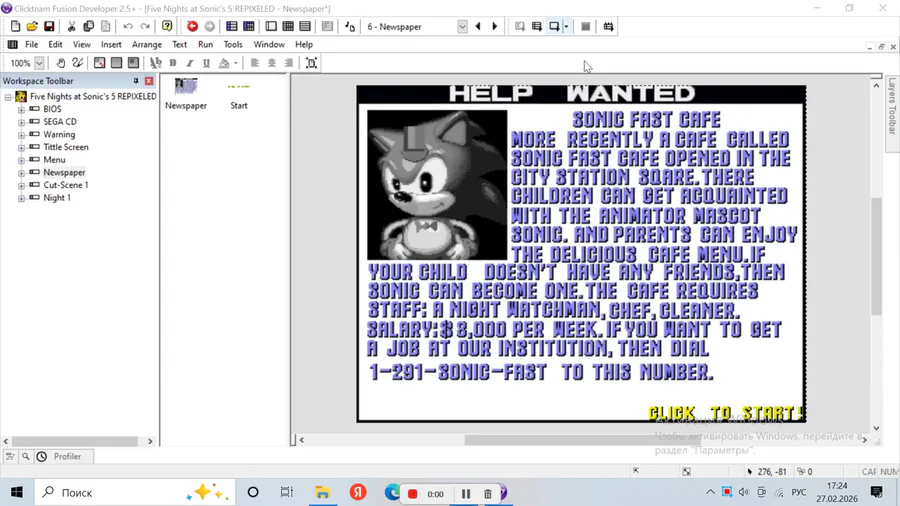Open the Run menu
This screenshot has width=900, height=506.
[x=205, y=44]
